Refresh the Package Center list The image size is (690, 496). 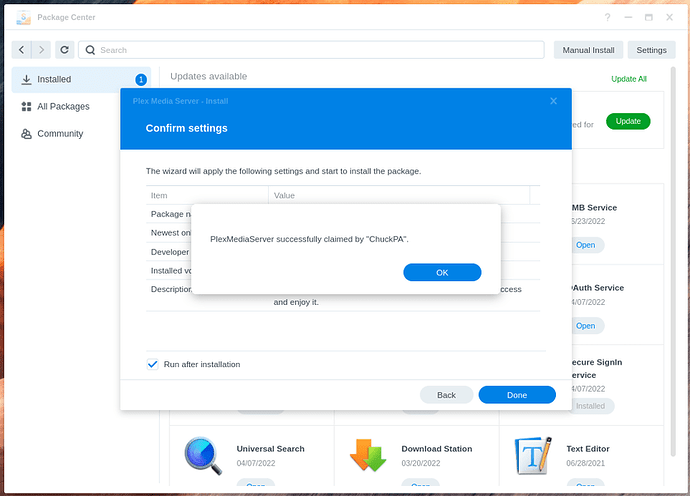[64, 50]
